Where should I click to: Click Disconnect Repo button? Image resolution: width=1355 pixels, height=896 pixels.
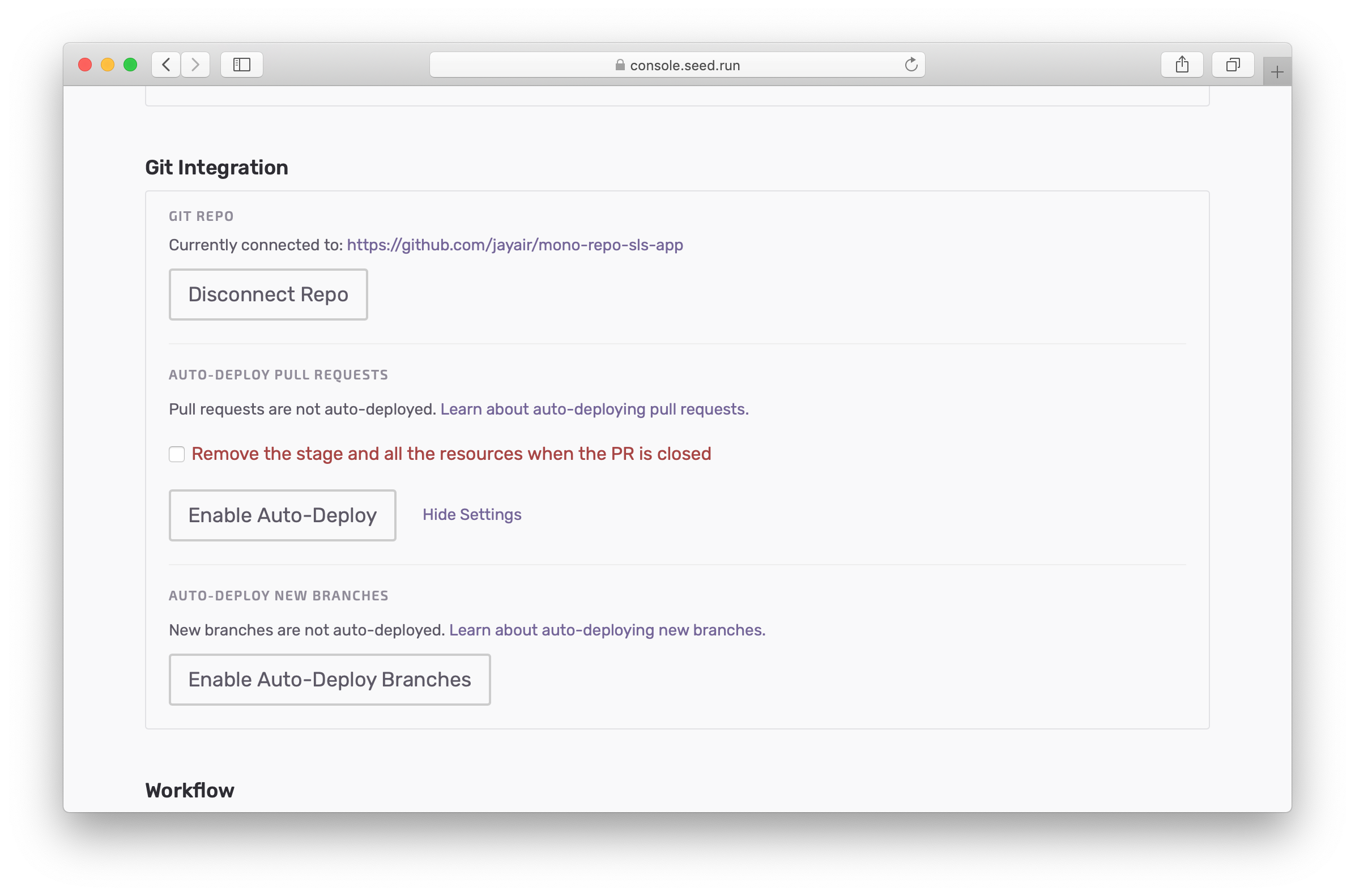(268, 295)
